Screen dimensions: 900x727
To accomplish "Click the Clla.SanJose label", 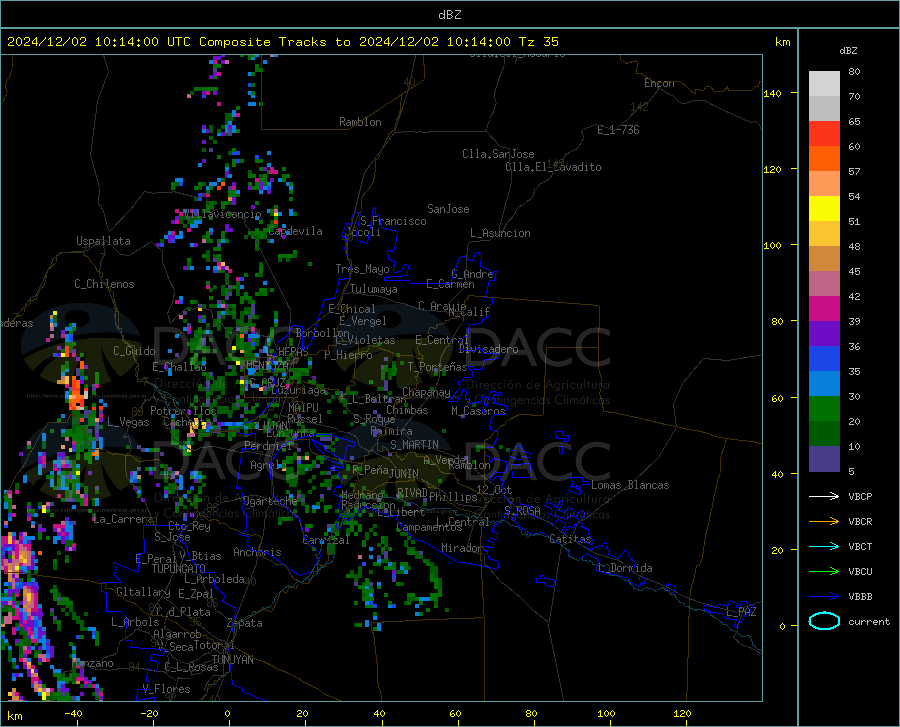I will [498, 154].
